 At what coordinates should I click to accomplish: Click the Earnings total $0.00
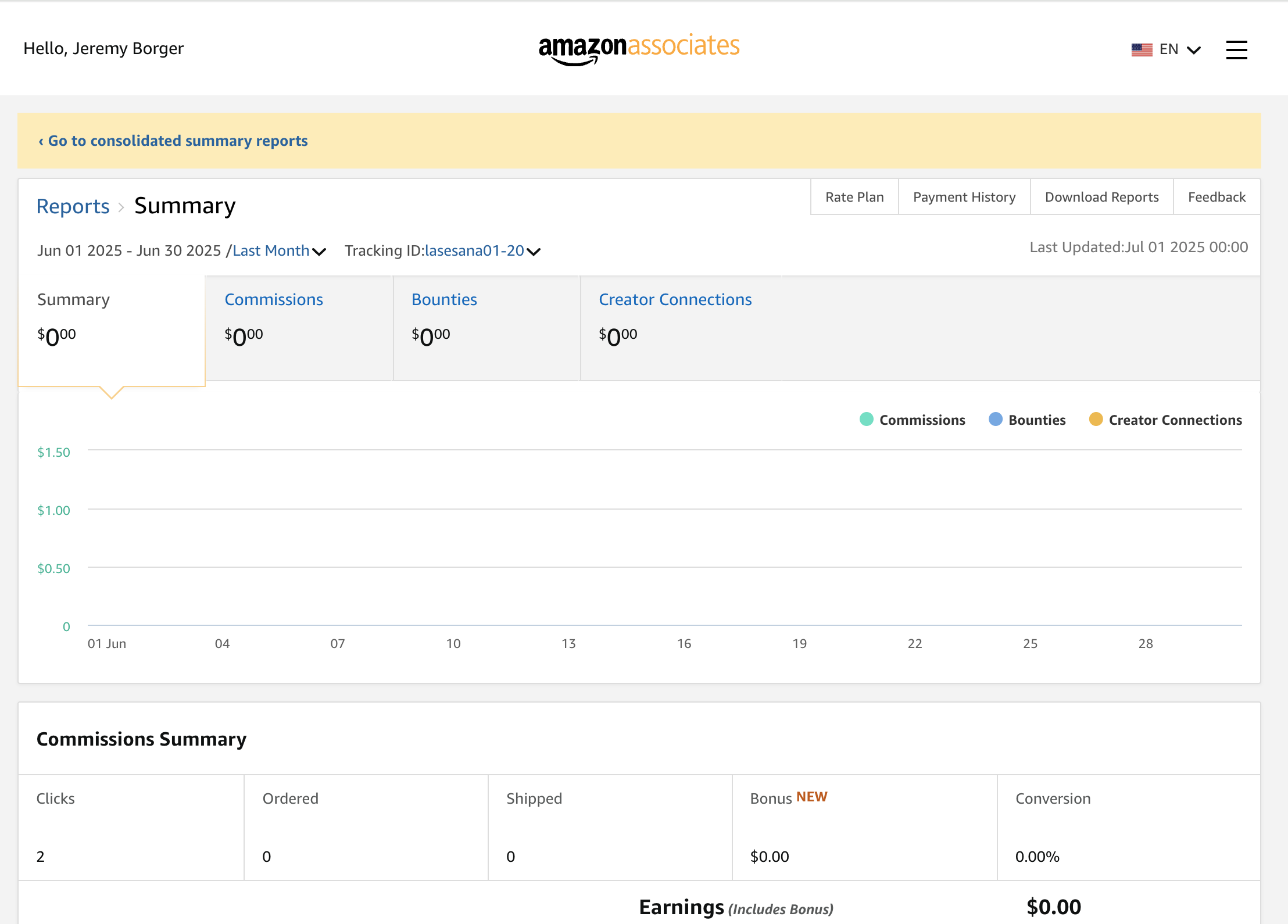click(1053, 907)
